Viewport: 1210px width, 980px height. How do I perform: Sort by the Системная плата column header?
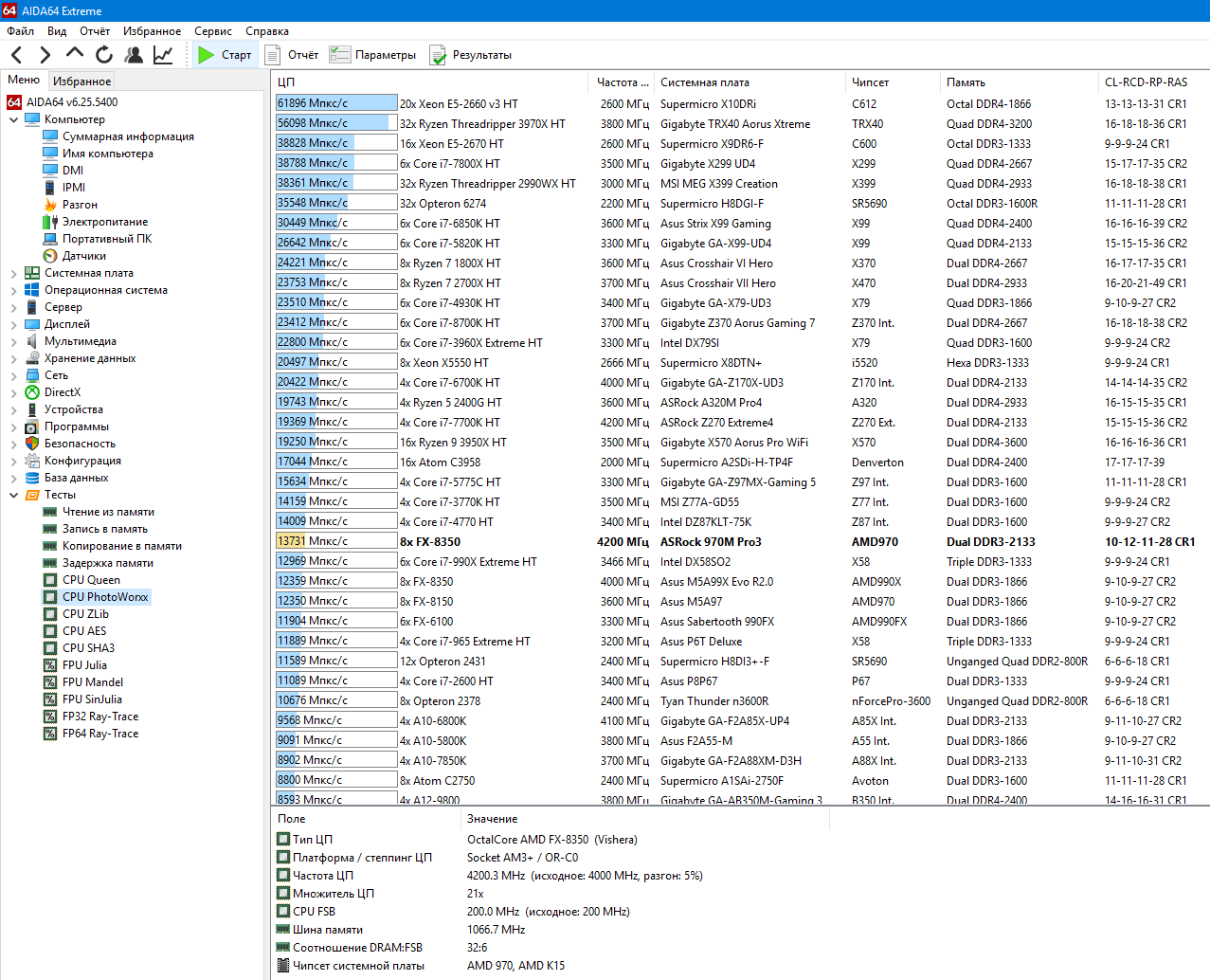pyautogui.click(x=749, y=82)
